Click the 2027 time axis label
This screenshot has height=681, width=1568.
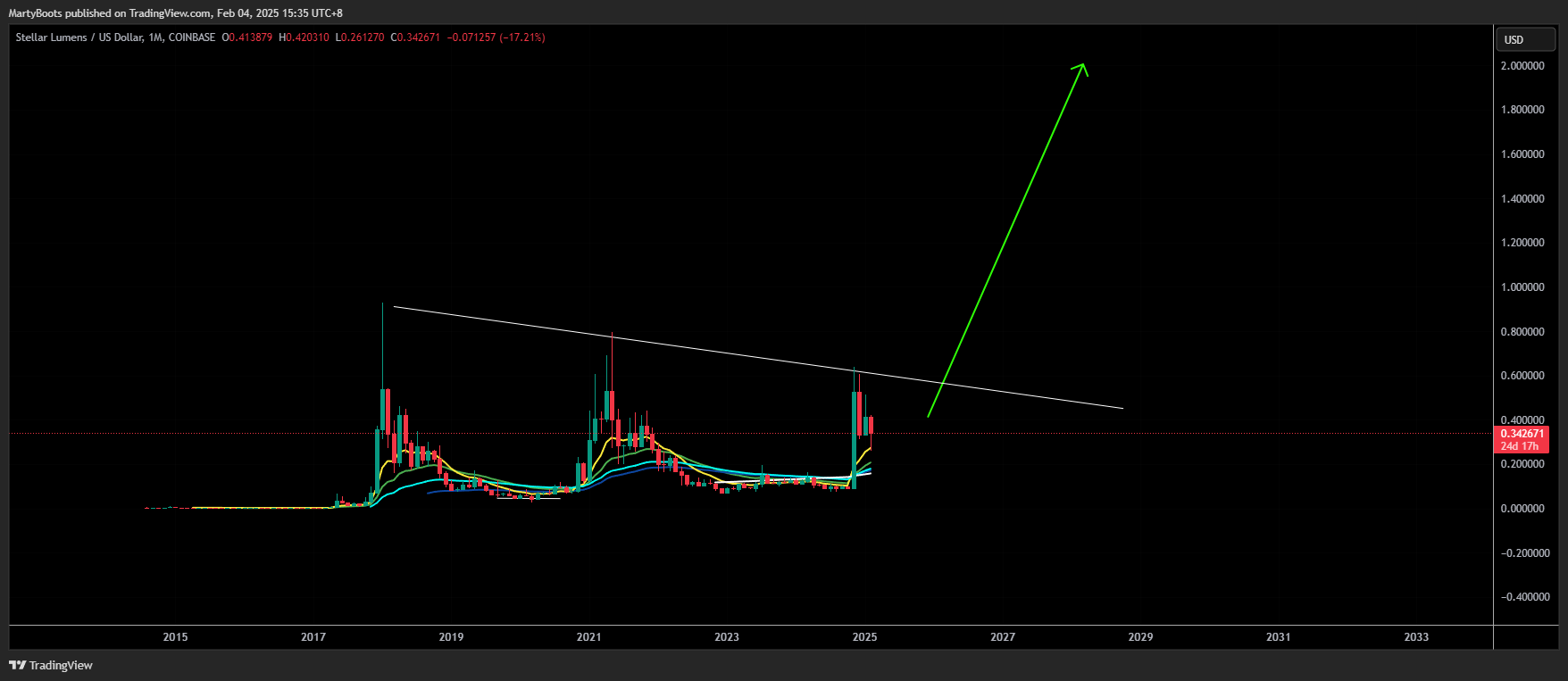coord(1003,637)
